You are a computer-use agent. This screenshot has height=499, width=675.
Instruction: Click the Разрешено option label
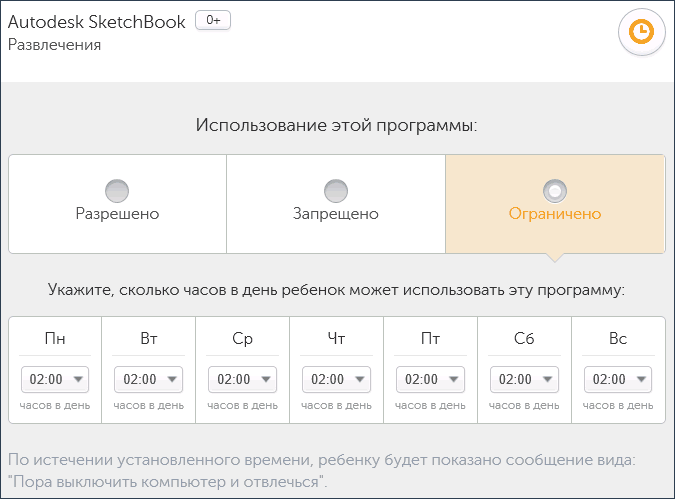click(117, 214)
